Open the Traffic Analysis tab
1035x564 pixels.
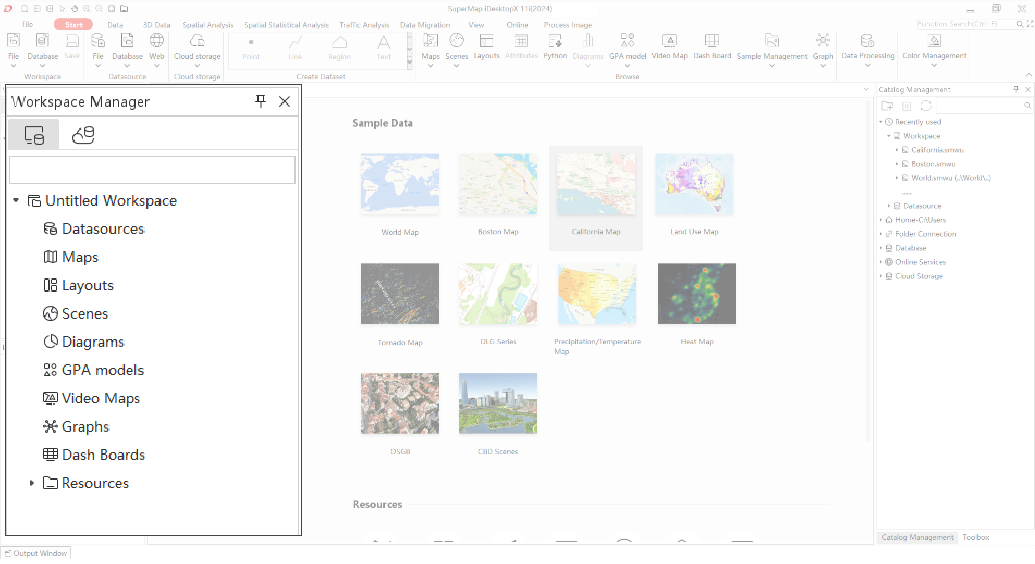364,24
